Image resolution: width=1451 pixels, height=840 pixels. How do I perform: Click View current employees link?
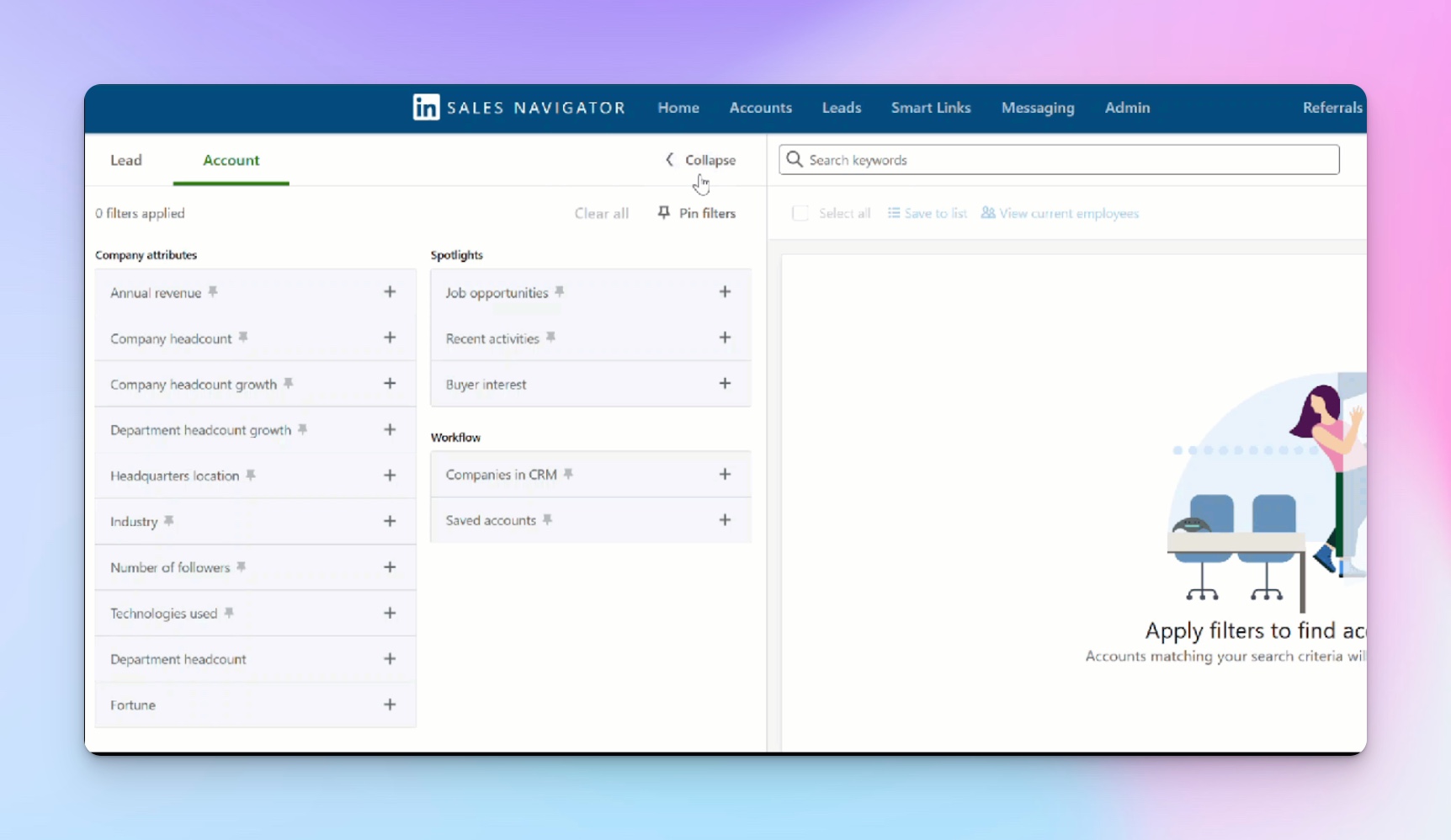click(1069, 213)
